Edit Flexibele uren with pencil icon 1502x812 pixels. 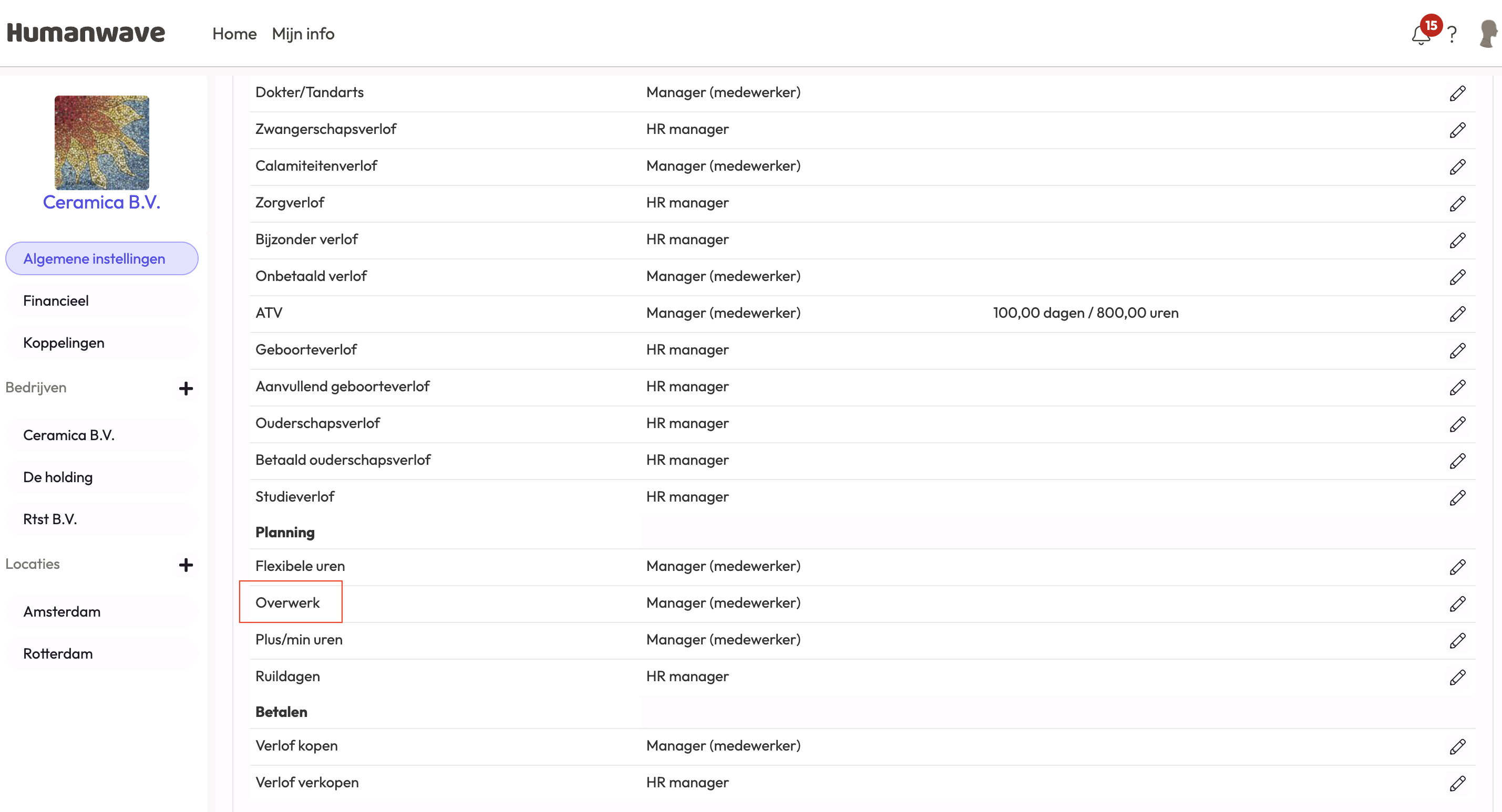(x=1457, y=567)
